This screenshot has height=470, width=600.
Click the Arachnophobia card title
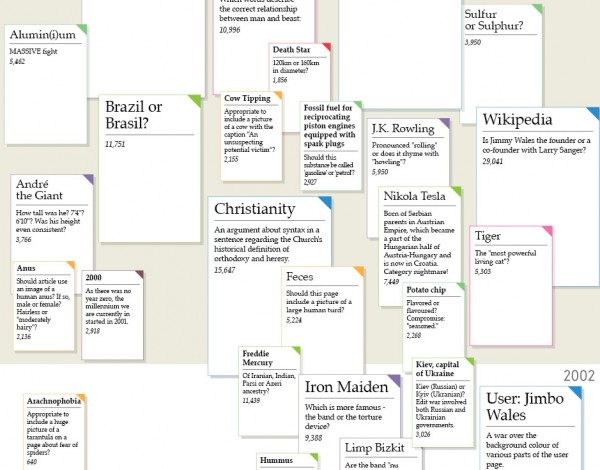click(54, 401)
